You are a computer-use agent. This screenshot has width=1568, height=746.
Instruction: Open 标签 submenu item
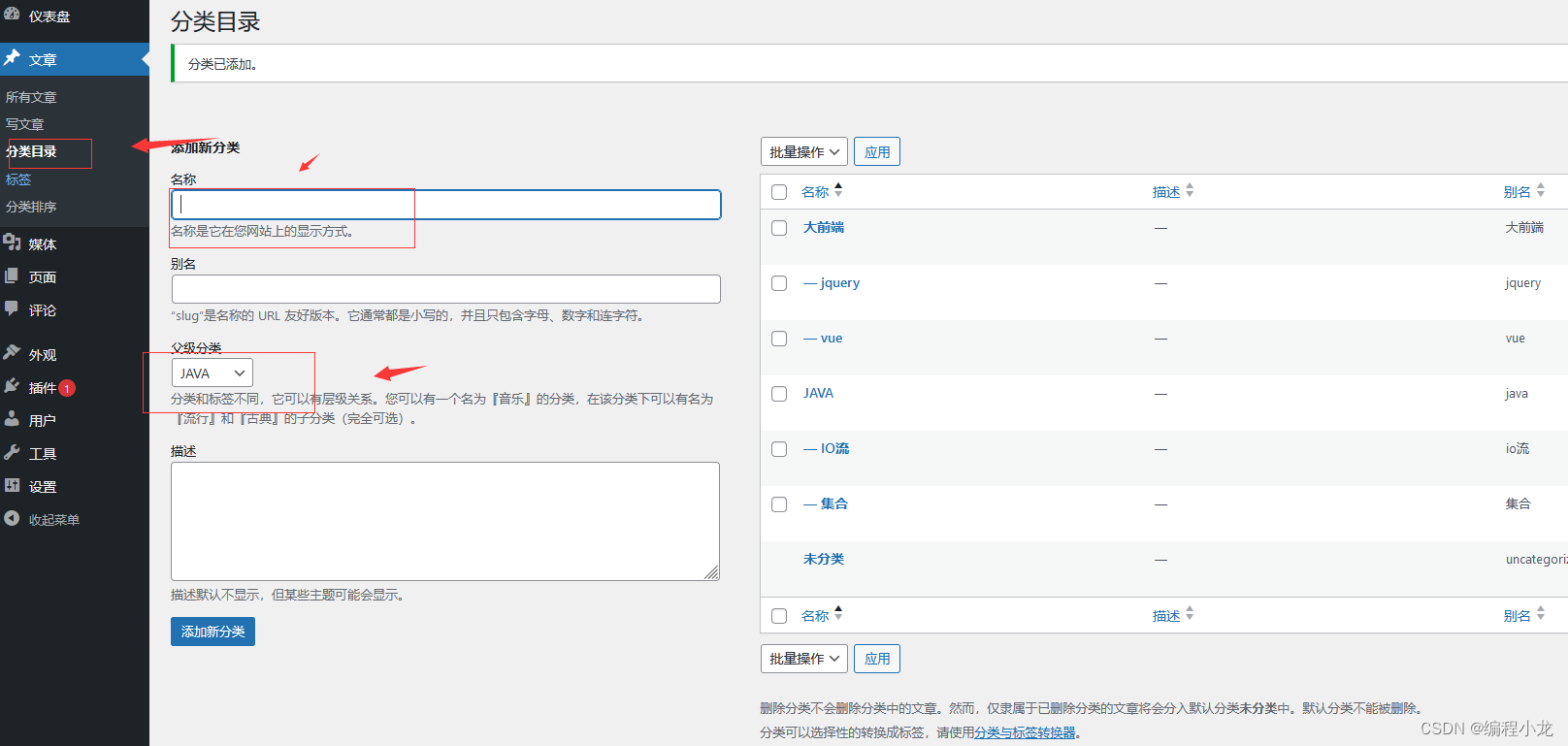click(x=18, y=179)
